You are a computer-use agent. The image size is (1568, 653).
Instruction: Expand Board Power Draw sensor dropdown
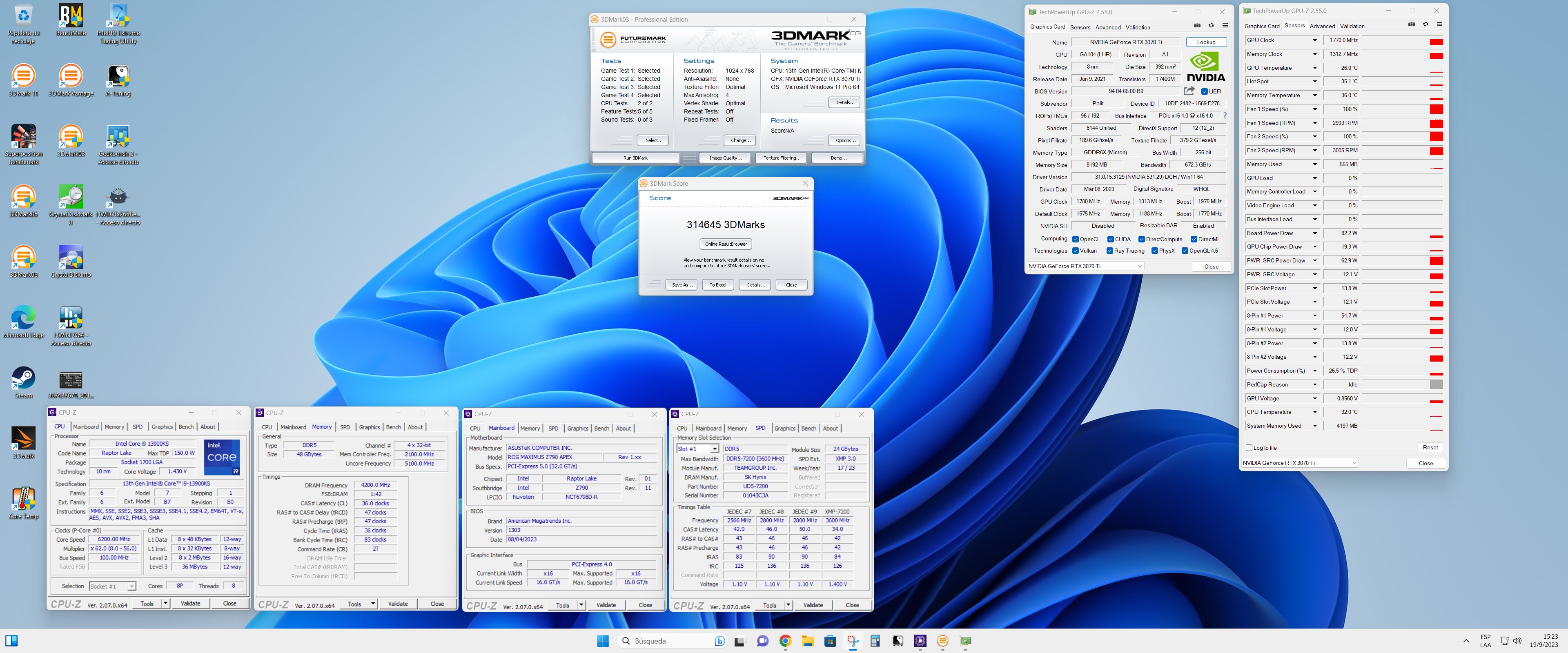(1314, 233)
